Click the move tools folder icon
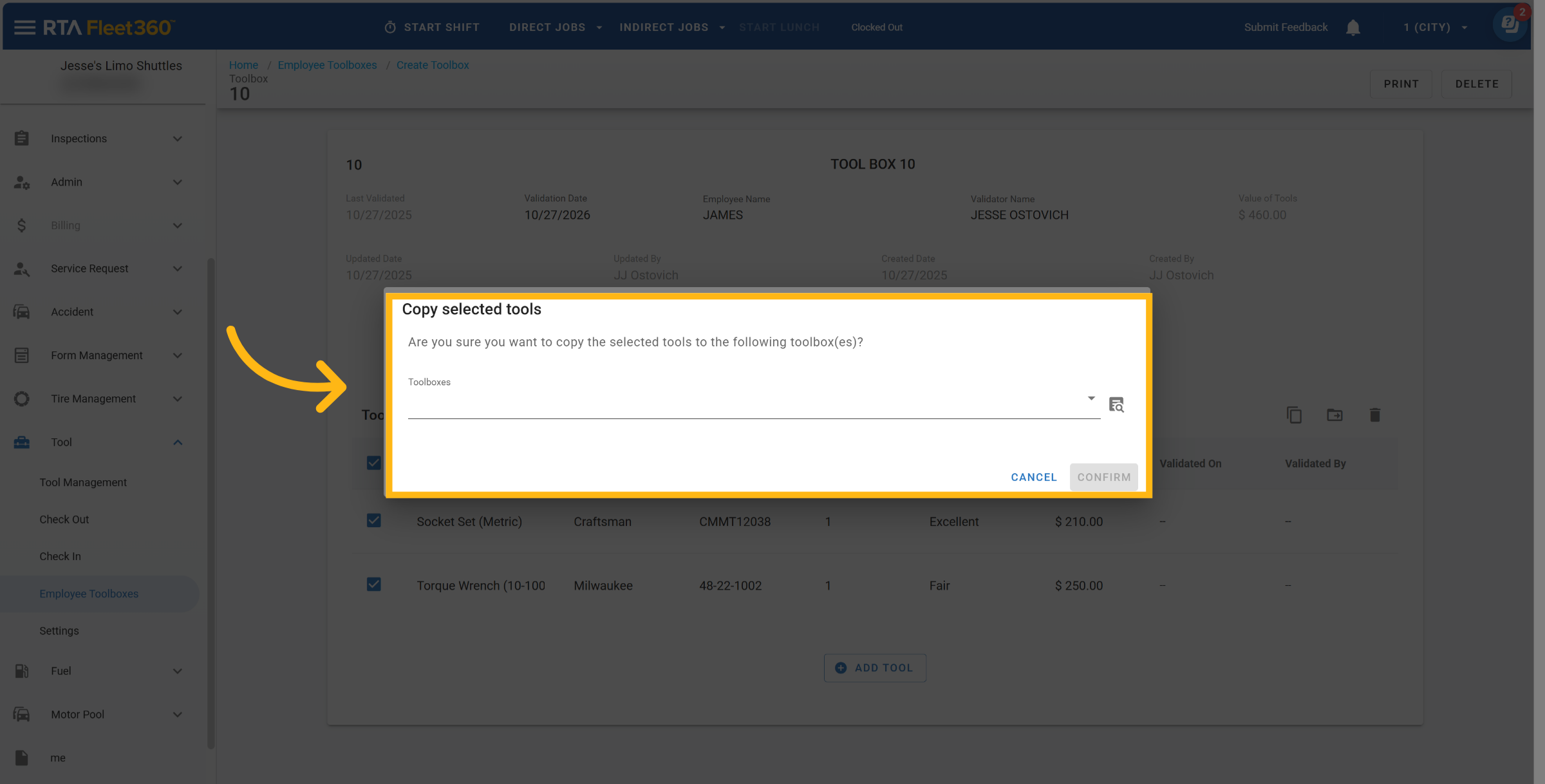Screen dimensions: 1545x784 point(1334,415)
